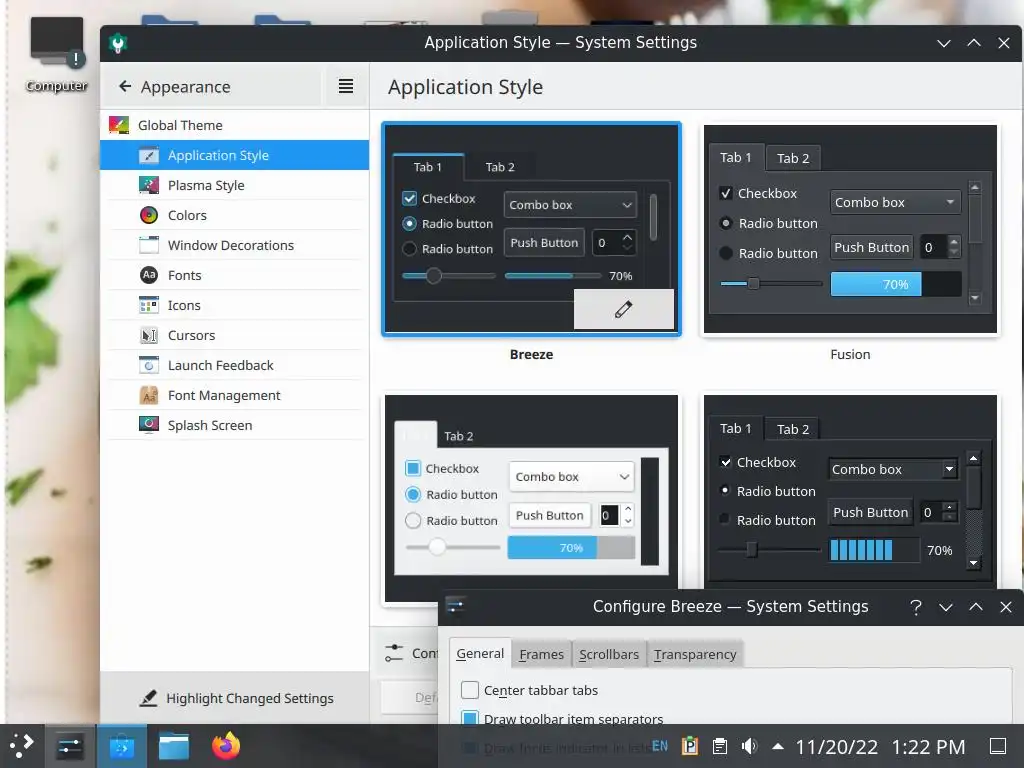This screenshot has width=1024, height=768.
Task: Click the Highlight Changed Settings pencil icon
Action: click(x=149, y=698)
